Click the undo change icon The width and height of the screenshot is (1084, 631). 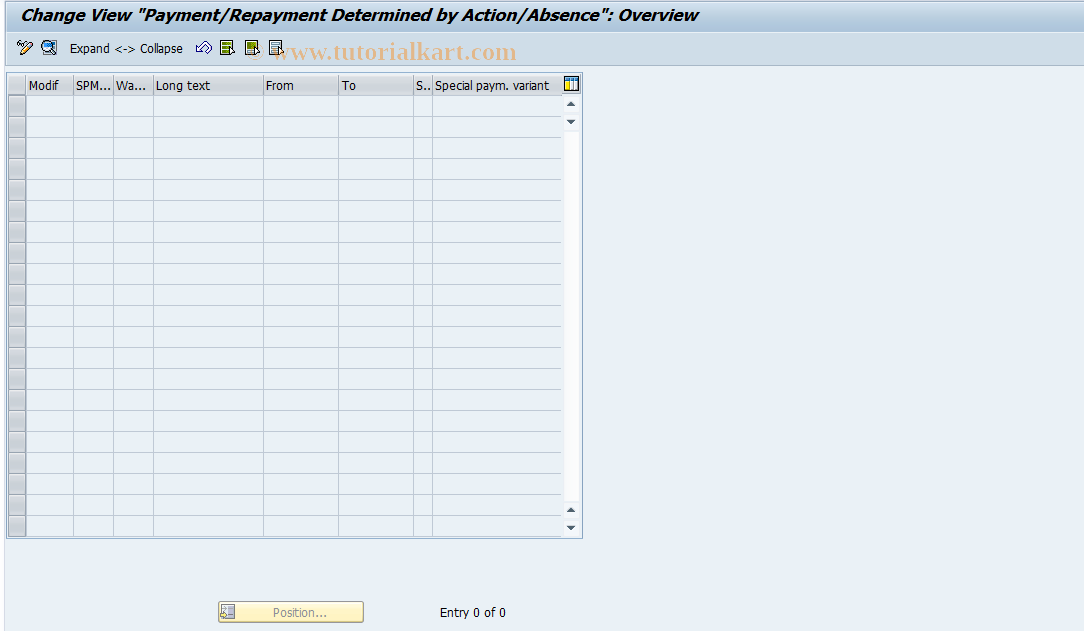tap(203, 48)
